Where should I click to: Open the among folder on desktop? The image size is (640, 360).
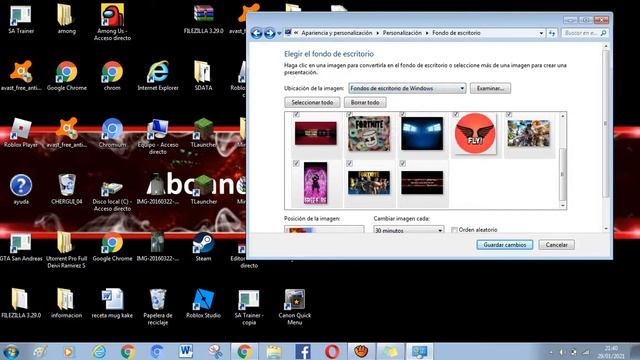coord(66,18)
